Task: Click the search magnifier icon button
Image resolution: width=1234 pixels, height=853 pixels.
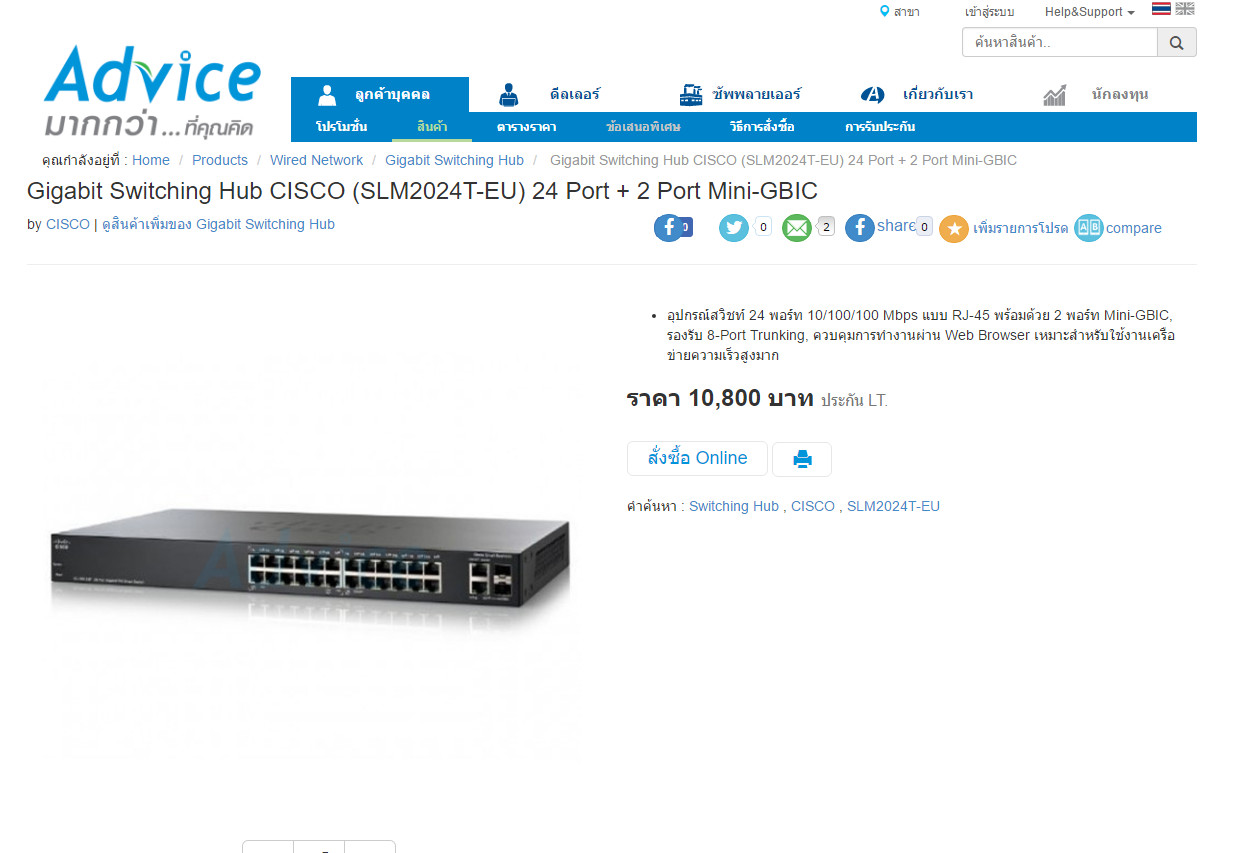Action: tap(1176, 43)
